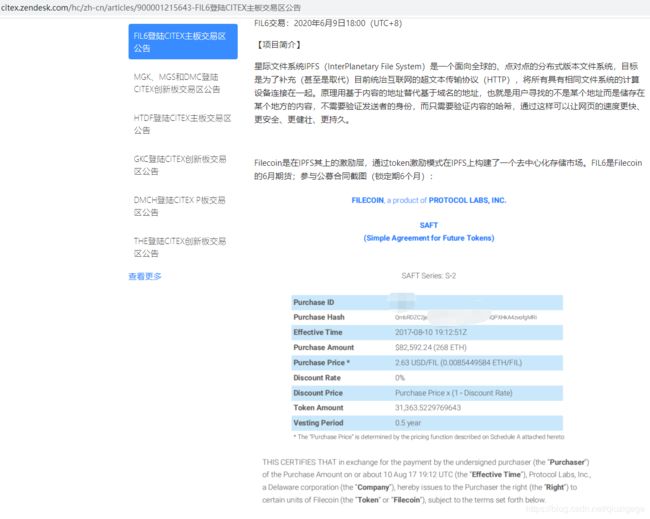The width and height of the screenshot is (650, 519).
Task: Click the FIL6交易 time line text
Action: (328, 23)
